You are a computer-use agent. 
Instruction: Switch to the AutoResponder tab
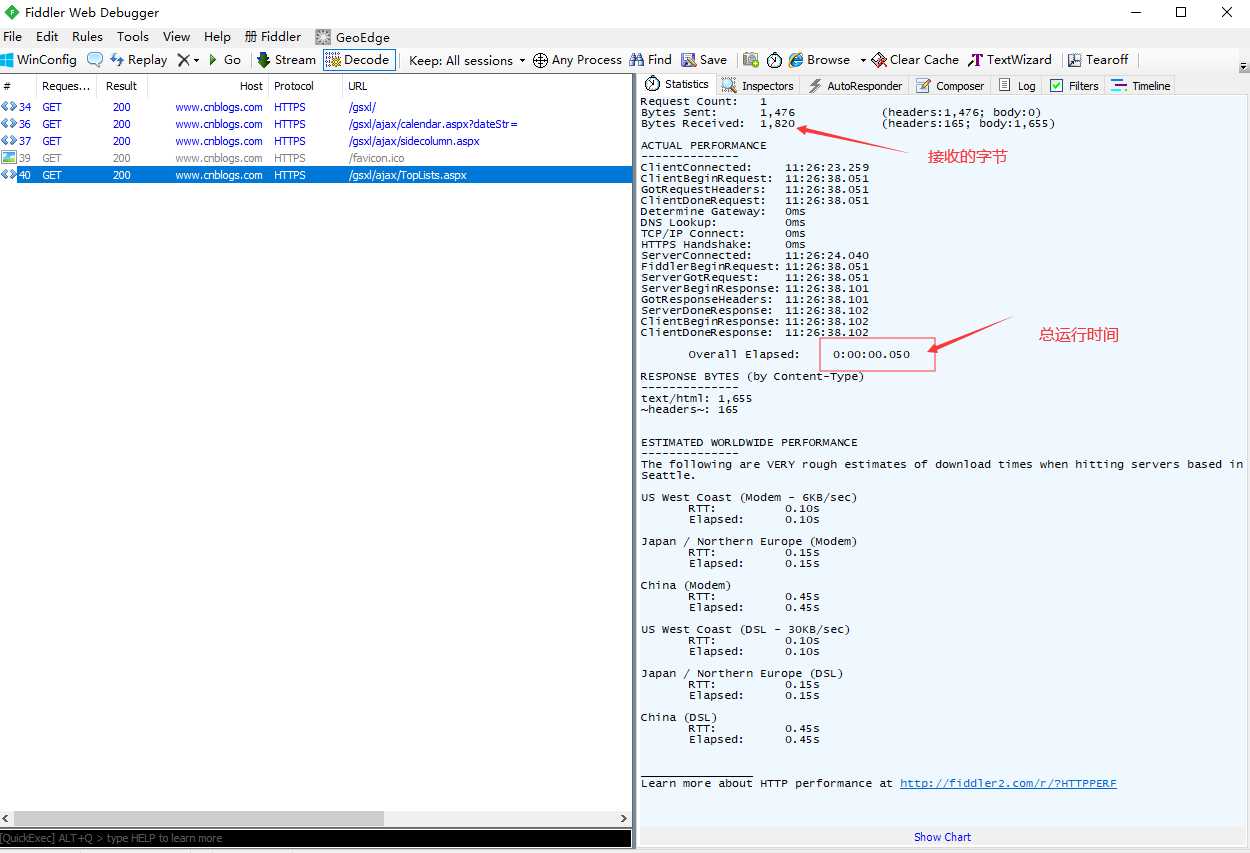point(855,86)
